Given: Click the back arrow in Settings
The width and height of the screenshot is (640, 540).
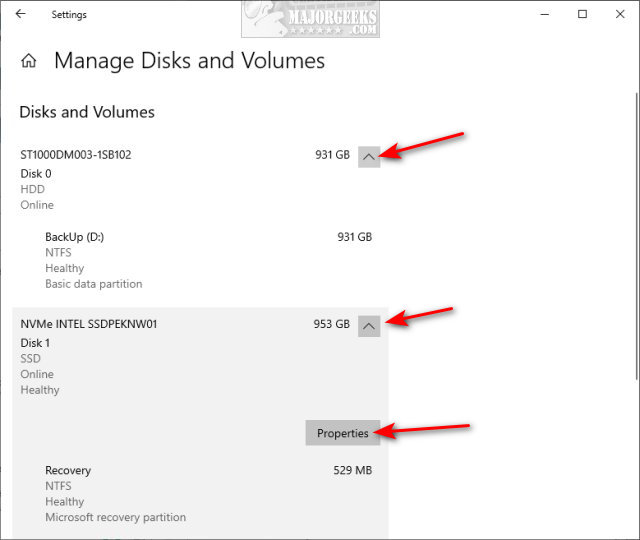Looking at the screenshot, I should click(21, 15).
